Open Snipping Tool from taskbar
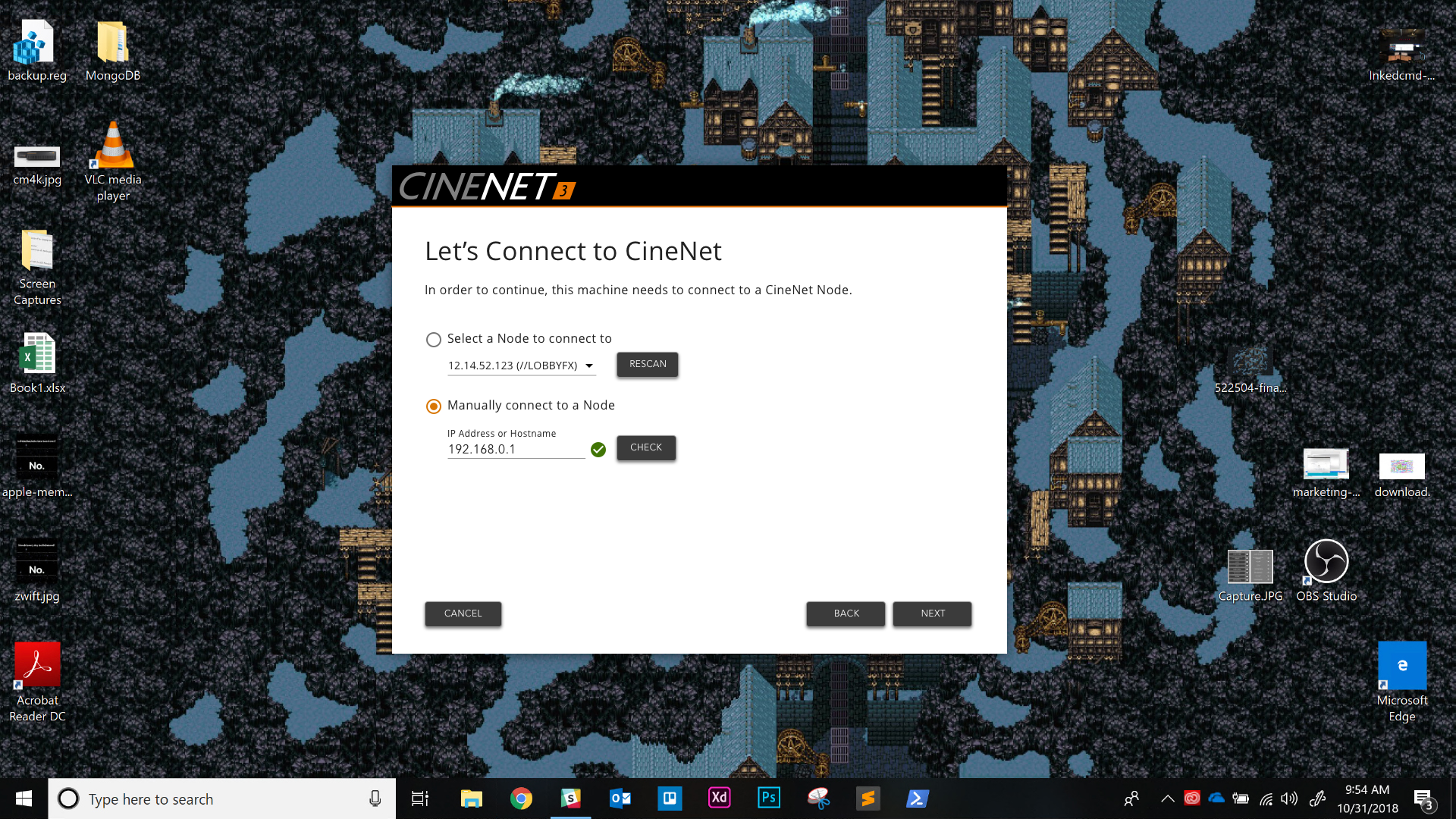Screen dimensions: 1456x819 [x=818, y=799]
